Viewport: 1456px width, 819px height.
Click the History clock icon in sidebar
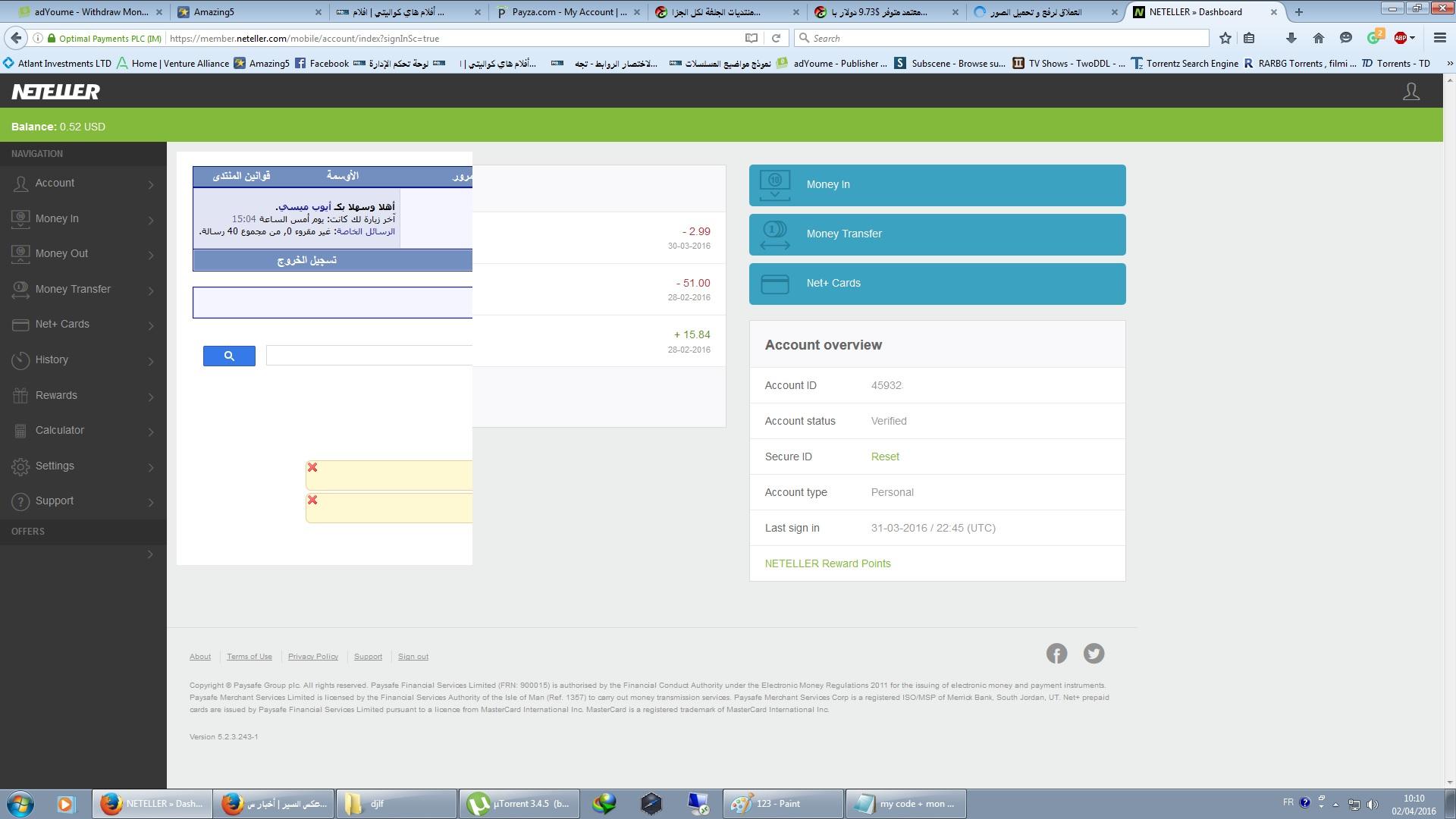click(20, 360)
